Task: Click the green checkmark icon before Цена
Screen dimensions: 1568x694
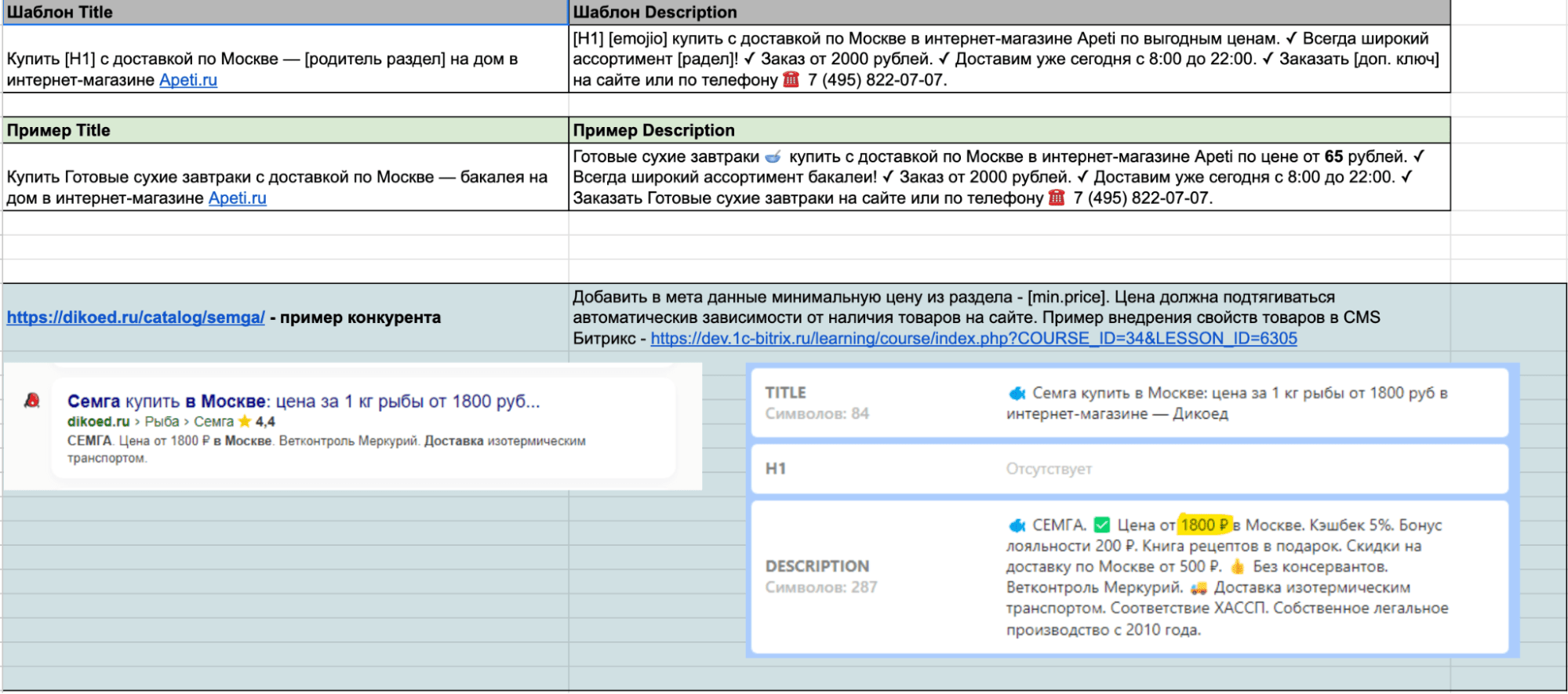Action: [x=1102, y=525]
